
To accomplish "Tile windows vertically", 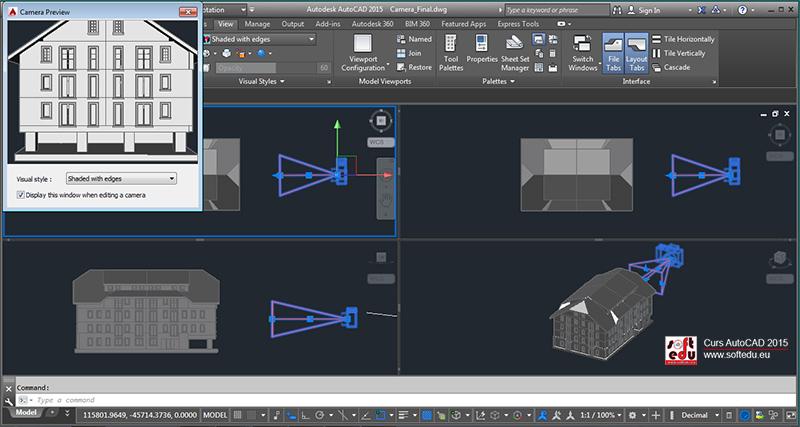I will (679, 53).
